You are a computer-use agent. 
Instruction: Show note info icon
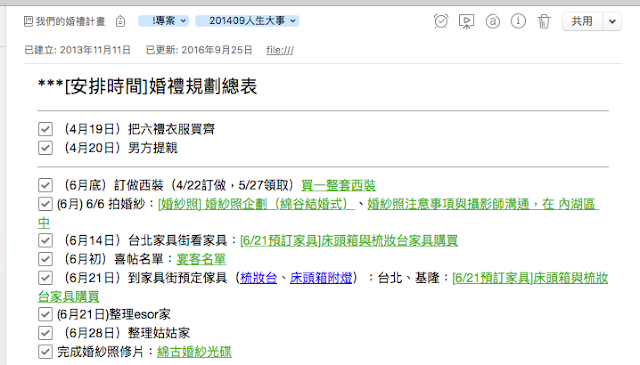(x=518, y=21)
